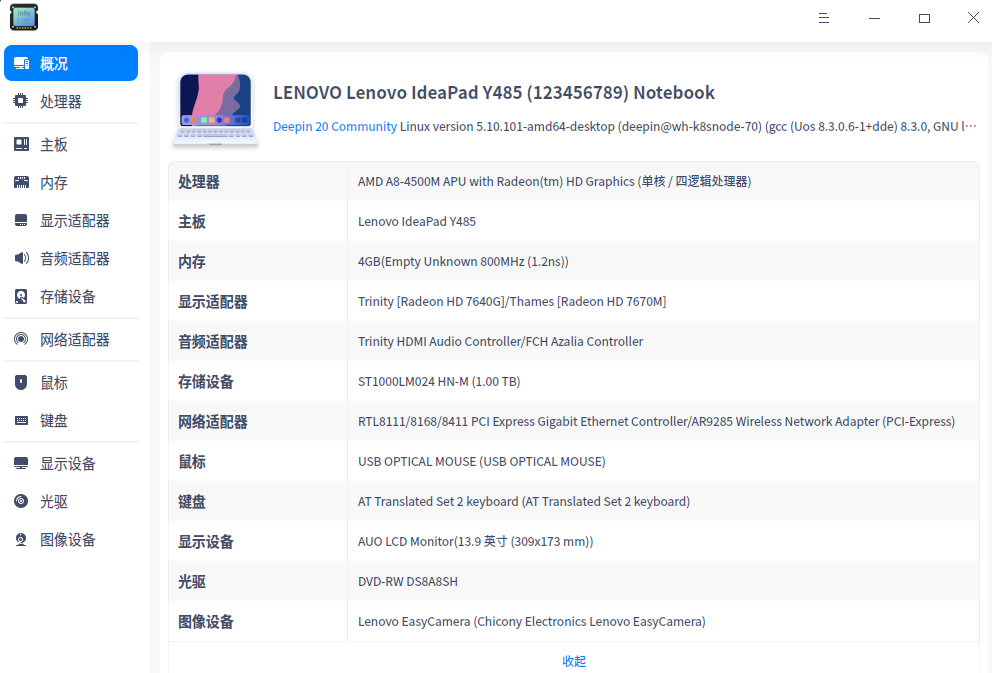The image size is (992, 673).
Task: Click the 存储设备 storage icon
Action: tap(21, 296)
